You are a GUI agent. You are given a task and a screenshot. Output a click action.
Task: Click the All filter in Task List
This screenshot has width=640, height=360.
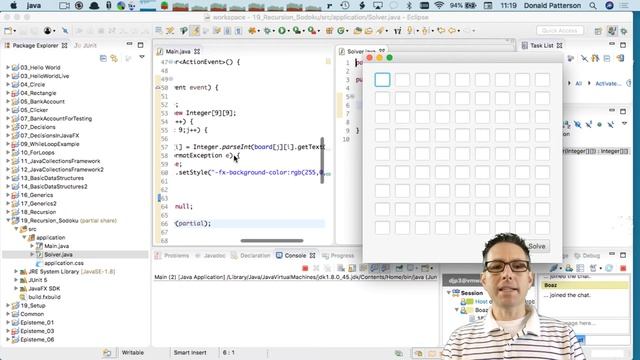[x=578, y=83]
